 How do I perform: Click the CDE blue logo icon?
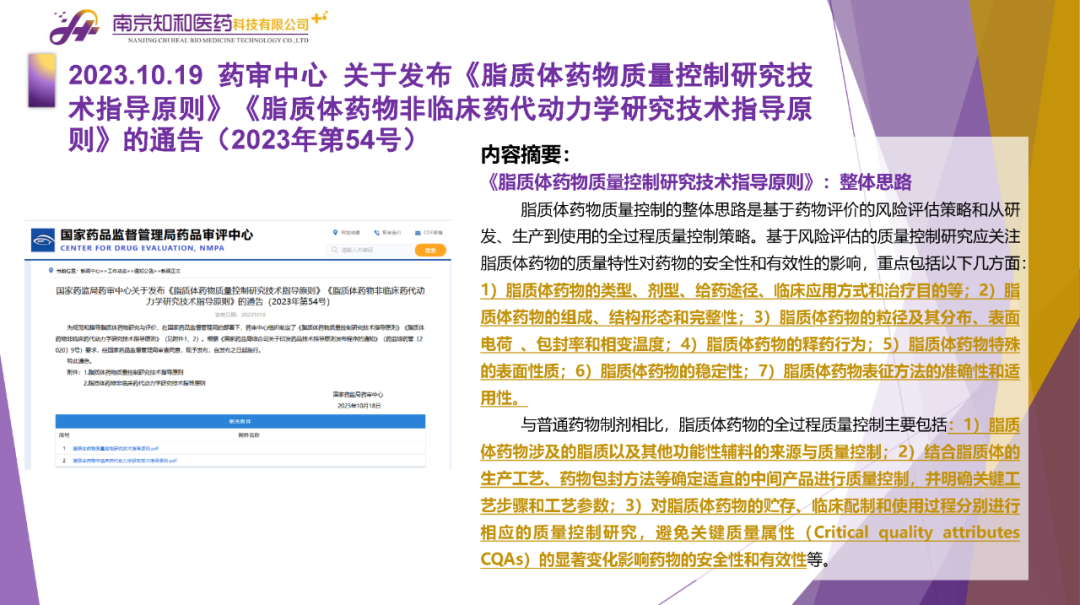(x=43, y=240)
